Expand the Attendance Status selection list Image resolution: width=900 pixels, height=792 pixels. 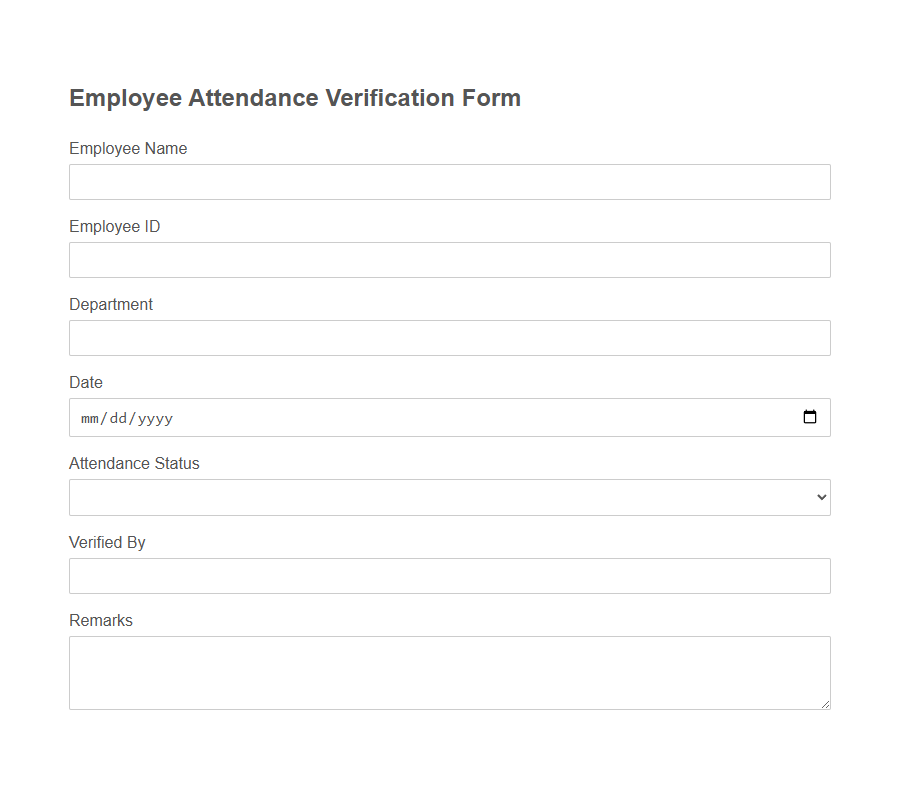click(x=449, y=497)
